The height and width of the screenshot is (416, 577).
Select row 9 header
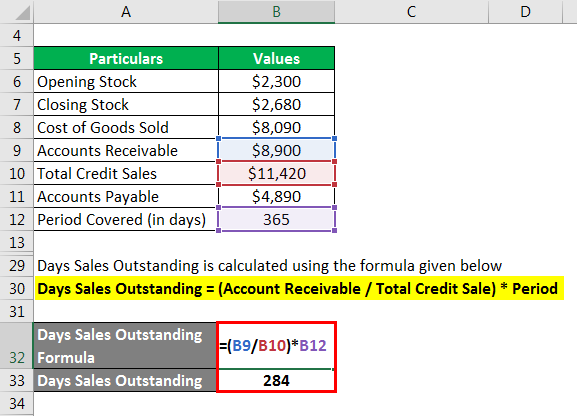click(17, 151)
